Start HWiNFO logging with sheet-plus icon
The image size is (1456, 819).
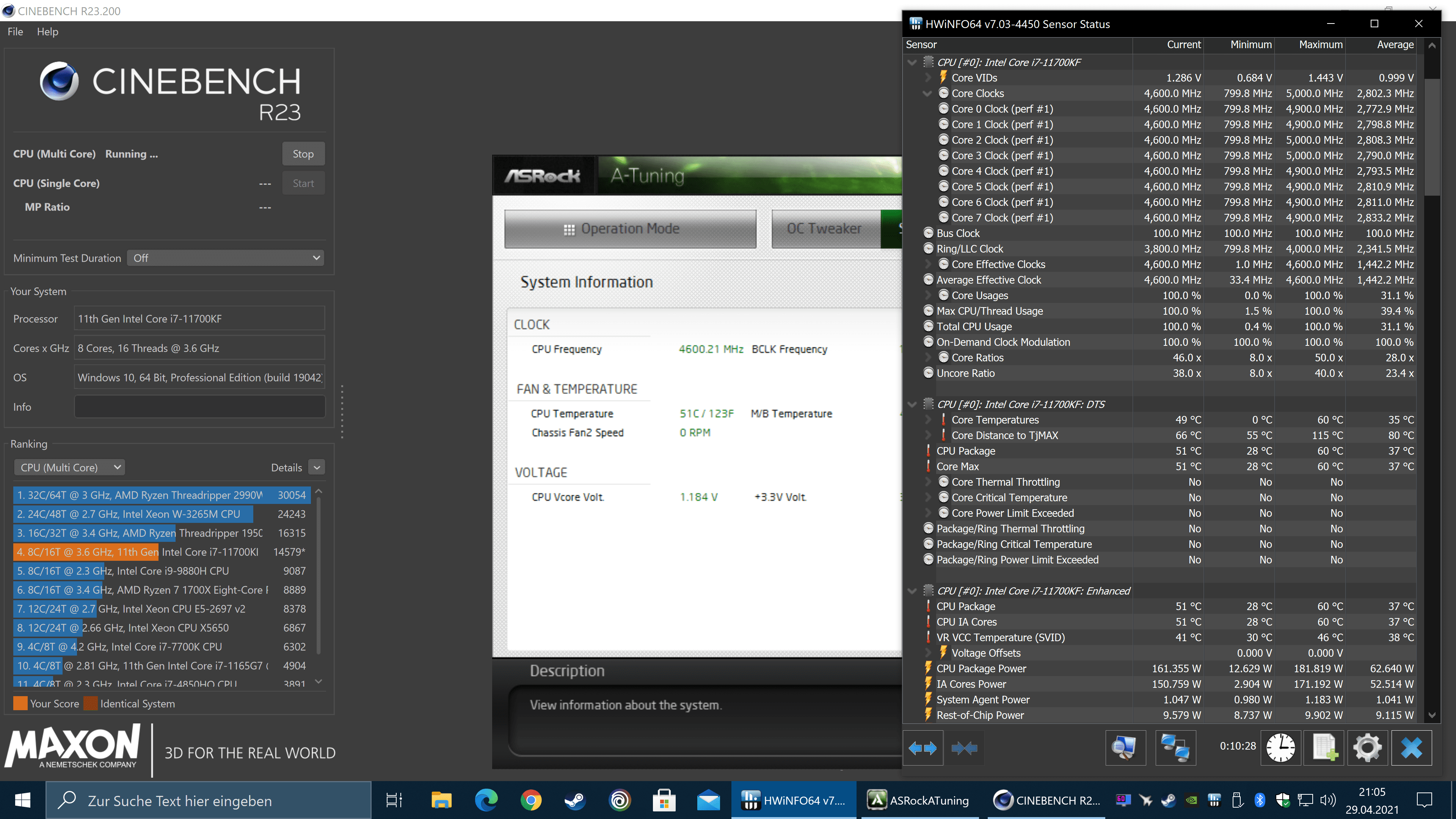[x=1324, y=748]
